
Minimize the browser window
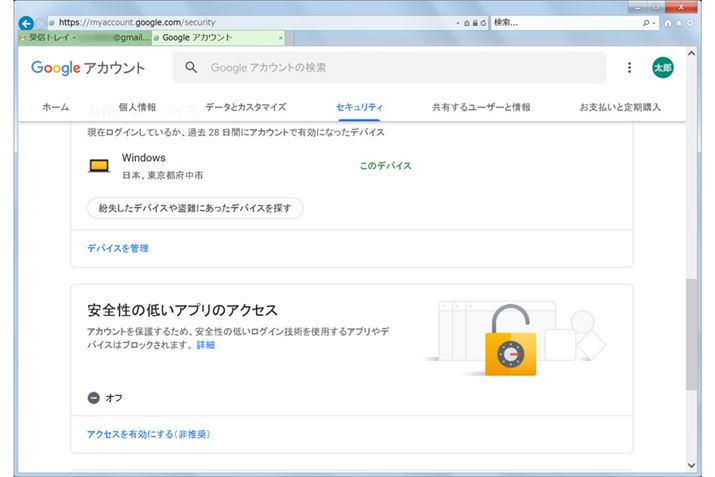(637, 7)
